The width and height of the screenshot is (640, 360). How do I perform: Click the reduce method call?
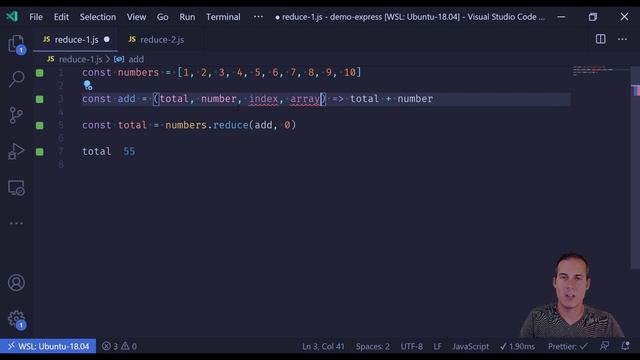click(231, 125)
